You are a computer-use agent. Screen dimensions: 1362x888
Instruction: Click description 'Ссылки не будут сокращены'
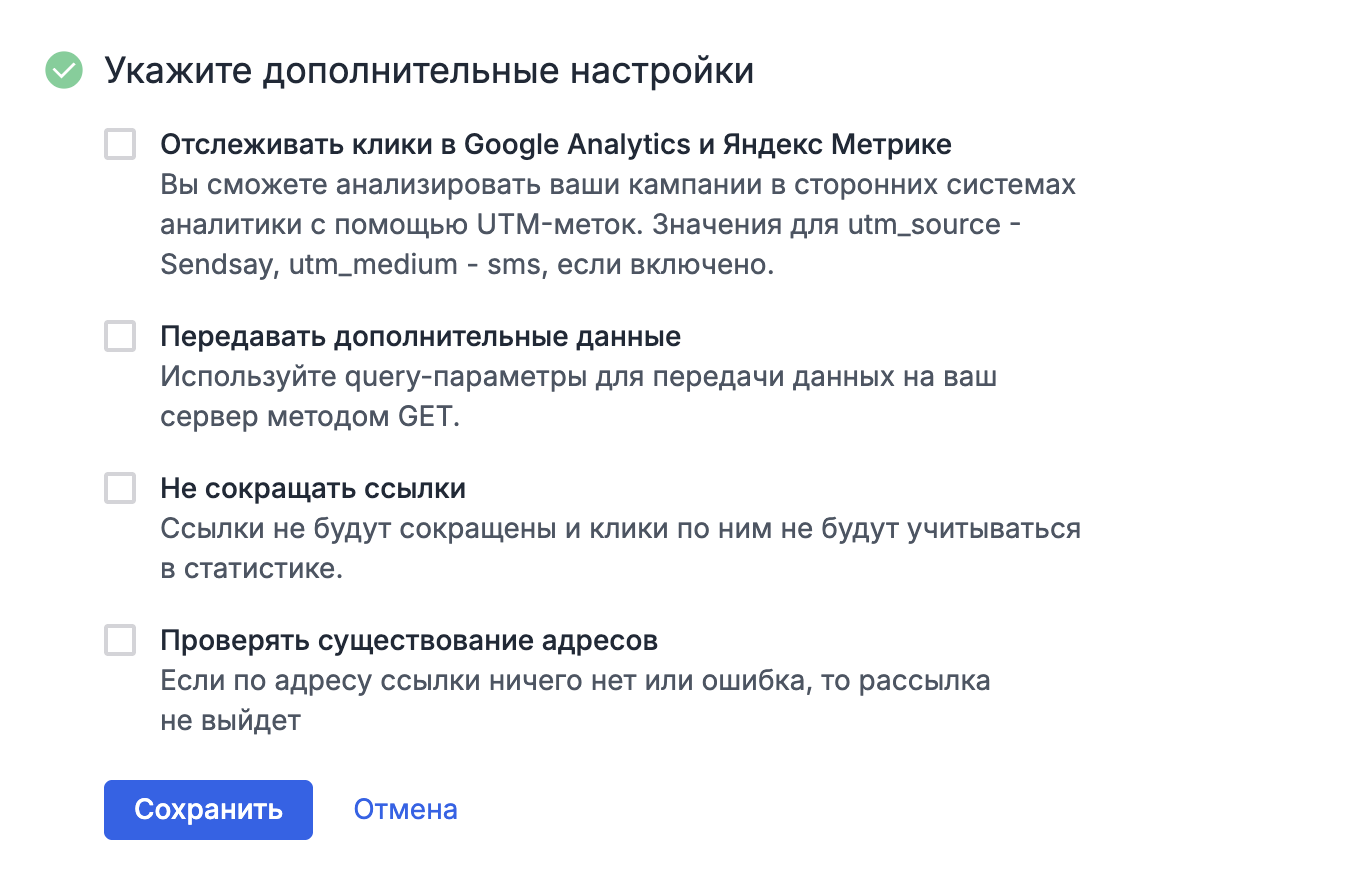[620, 529]
